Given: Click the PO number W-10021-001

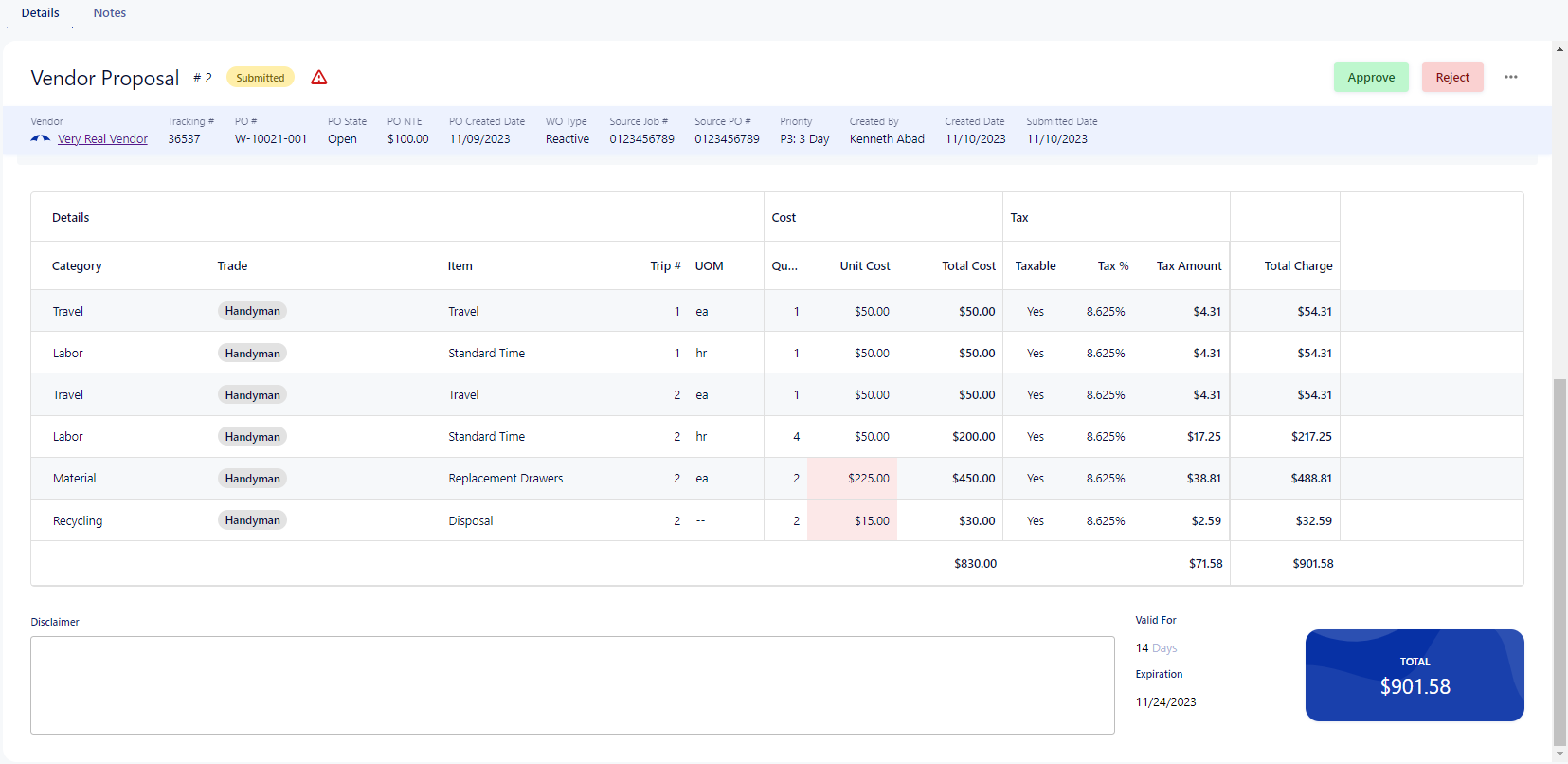Looking at the screenshot, I should pyautogui.click(x=271, y=138).
